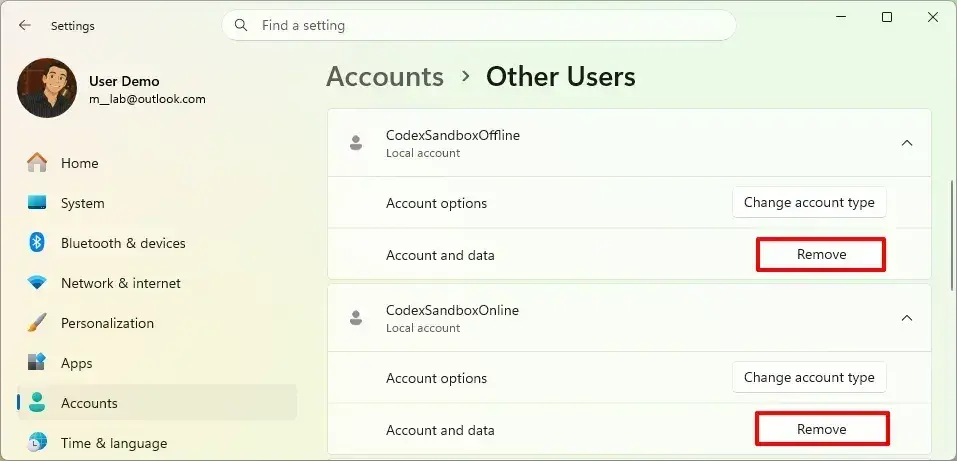Click the Time & language globe icon
957x461 pixels.
click(x=37, y=442)
